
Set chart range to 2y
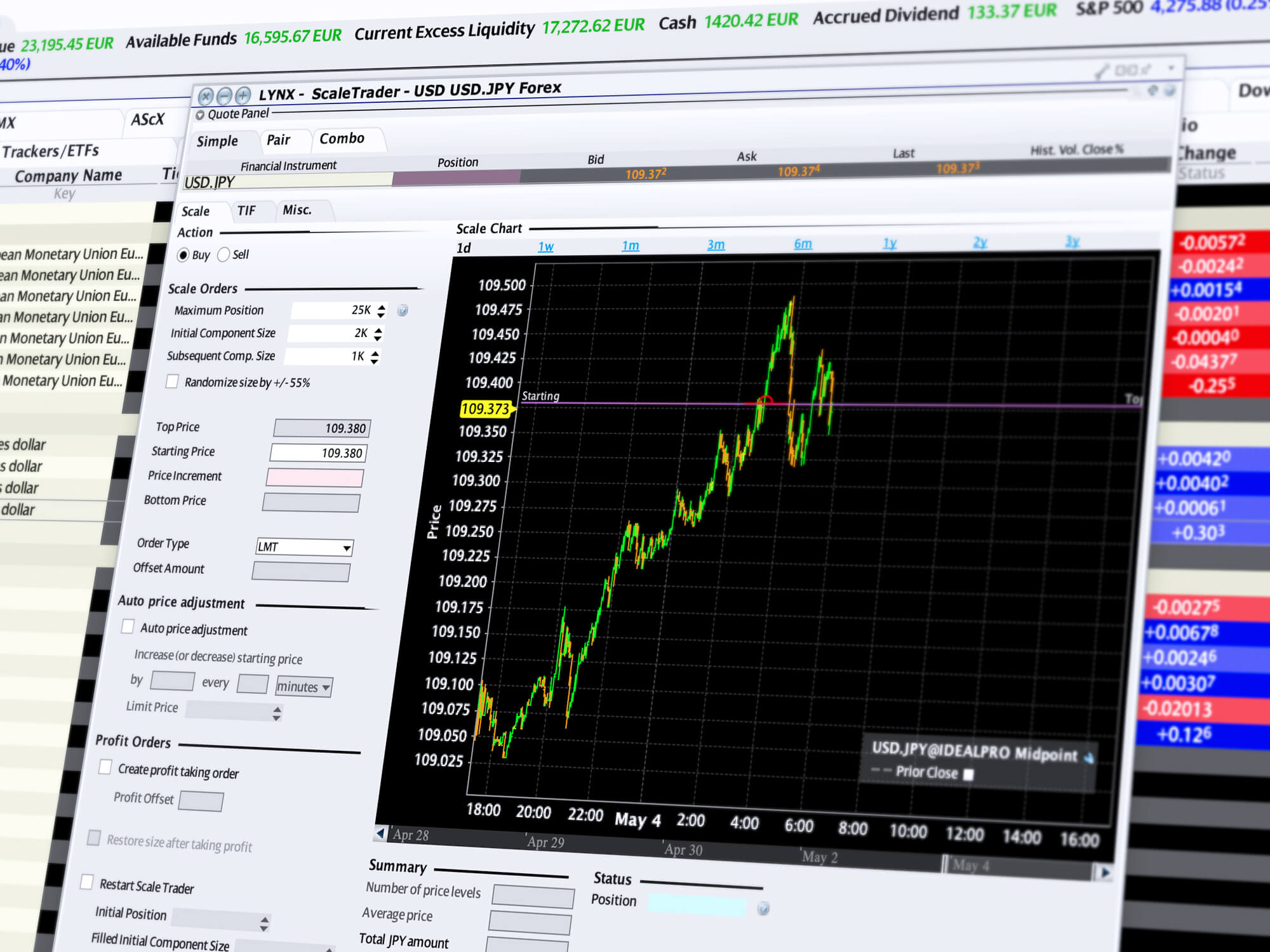coord(980,242)
